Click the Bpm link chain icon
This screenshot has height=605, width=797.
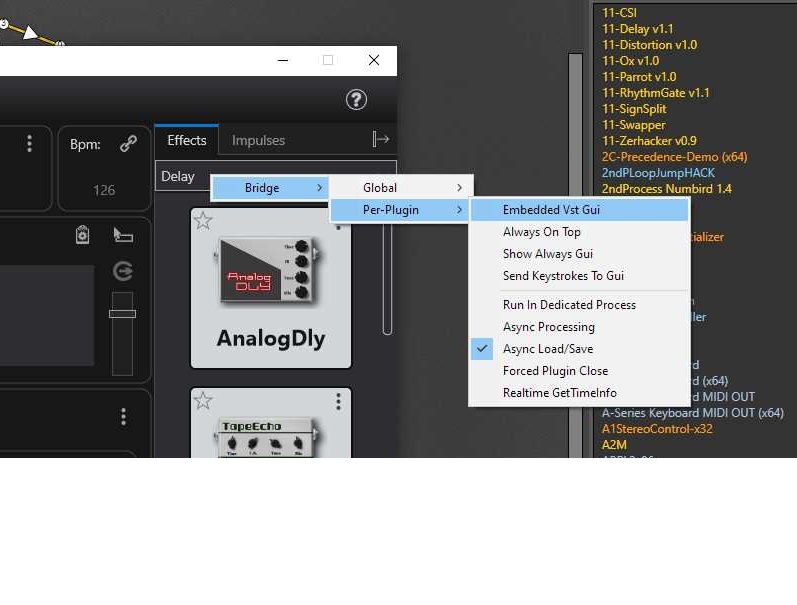click(x=128, y=144)
